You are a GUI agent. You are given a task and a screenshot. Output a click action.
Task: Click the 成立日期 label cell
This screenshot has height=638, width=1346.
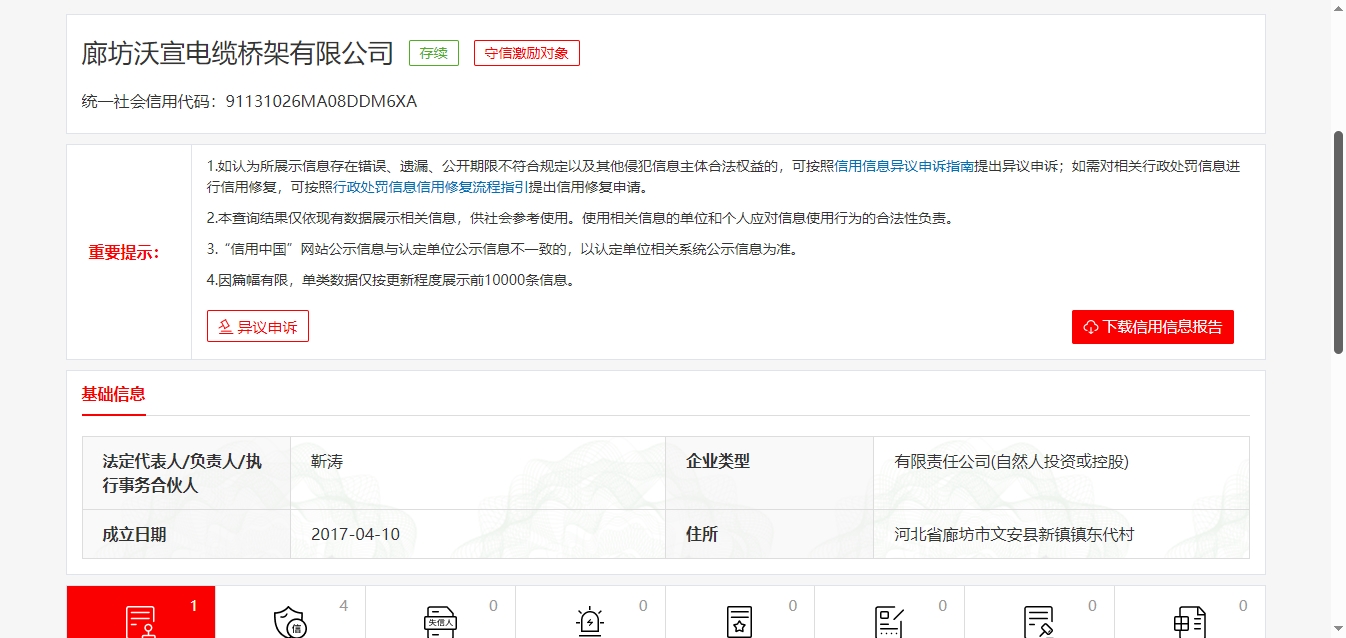[x=187, y=534]
